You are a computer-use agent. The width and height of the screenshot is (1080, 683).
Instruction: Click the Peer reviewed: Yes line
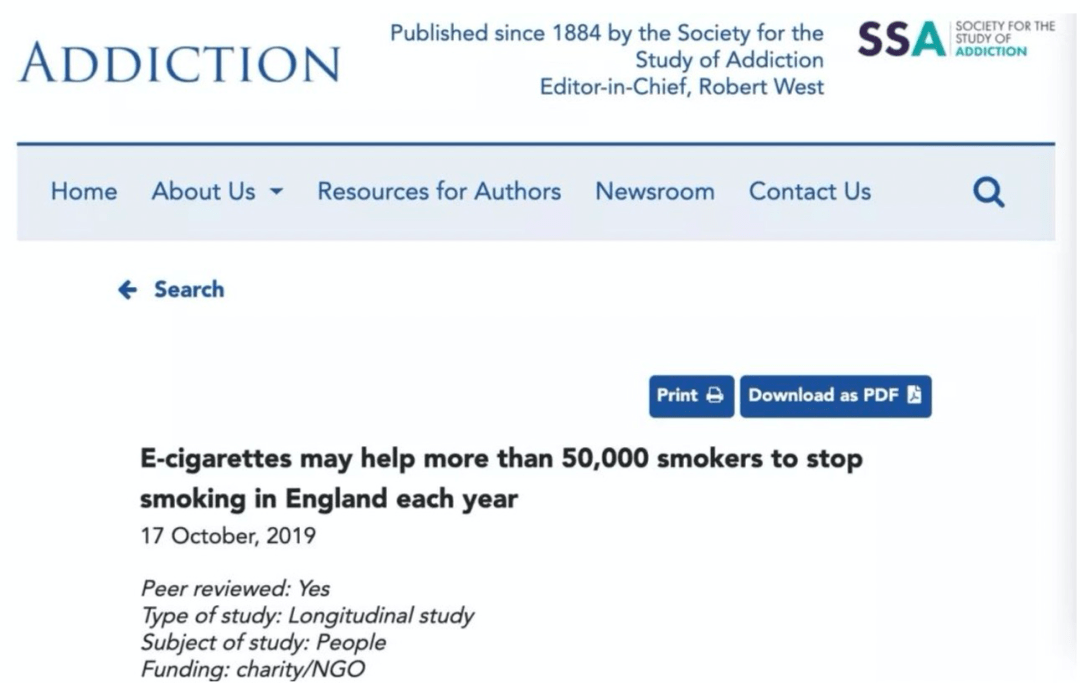point(235,589)
